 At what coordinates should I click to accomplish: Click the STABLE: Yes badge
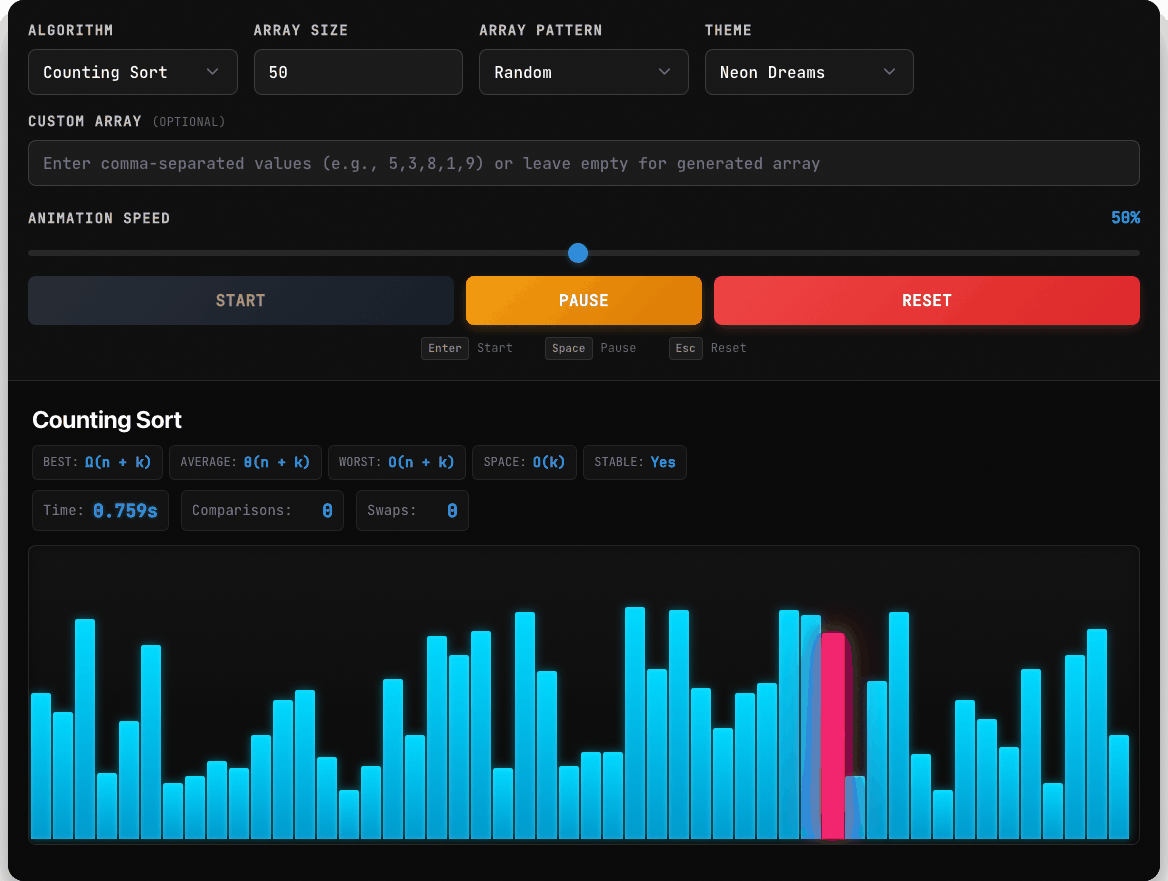(x=635, y=462)
